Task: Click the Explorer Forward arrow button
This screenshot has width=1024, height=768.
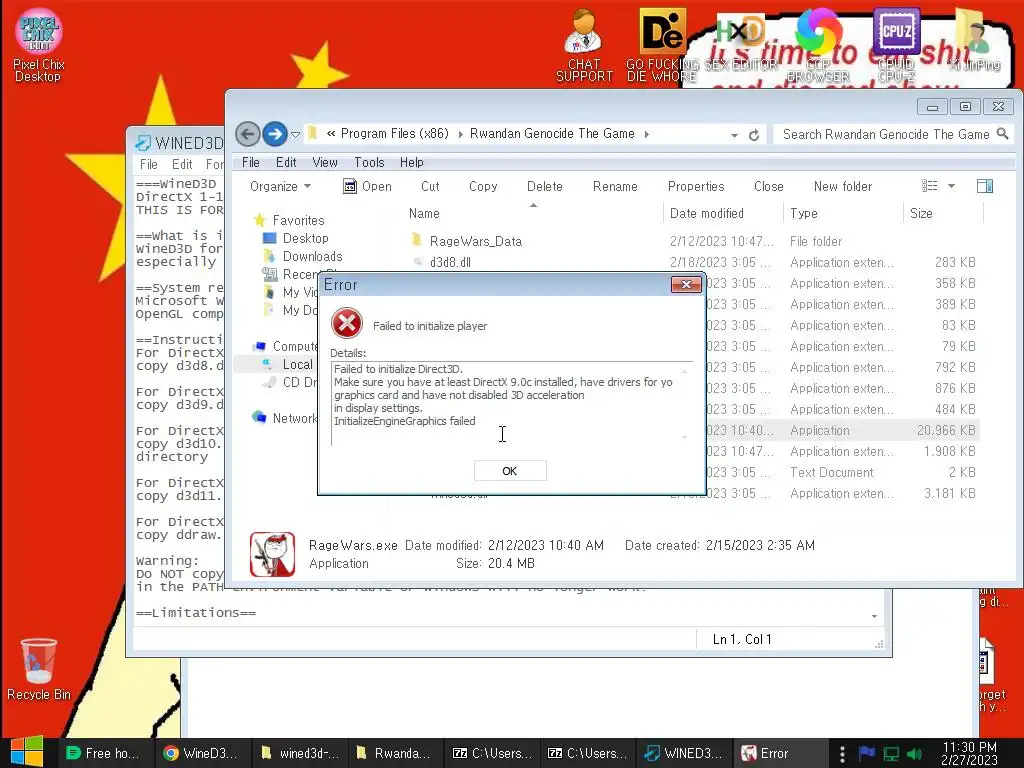Action: (x=275, y=135)
